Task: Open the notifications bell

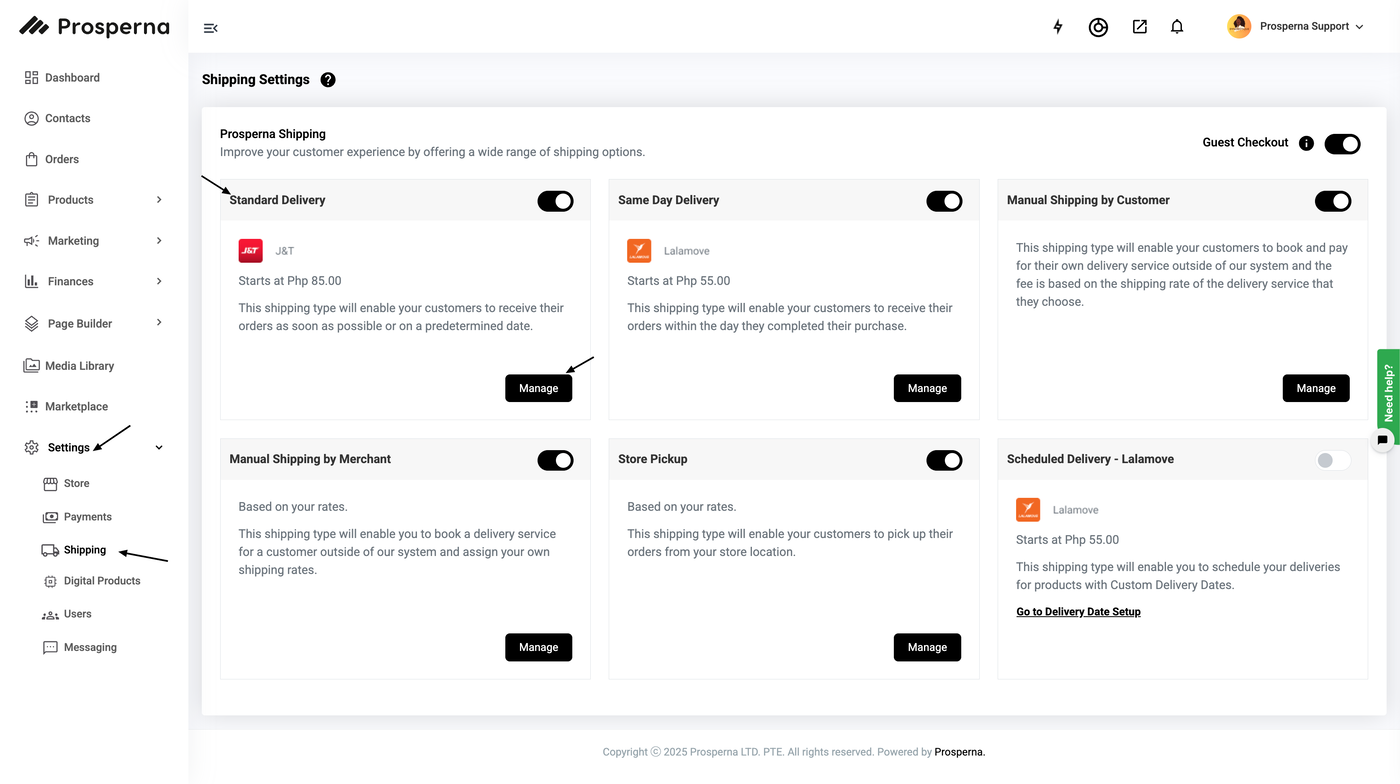Action: tap(1177, 27)
